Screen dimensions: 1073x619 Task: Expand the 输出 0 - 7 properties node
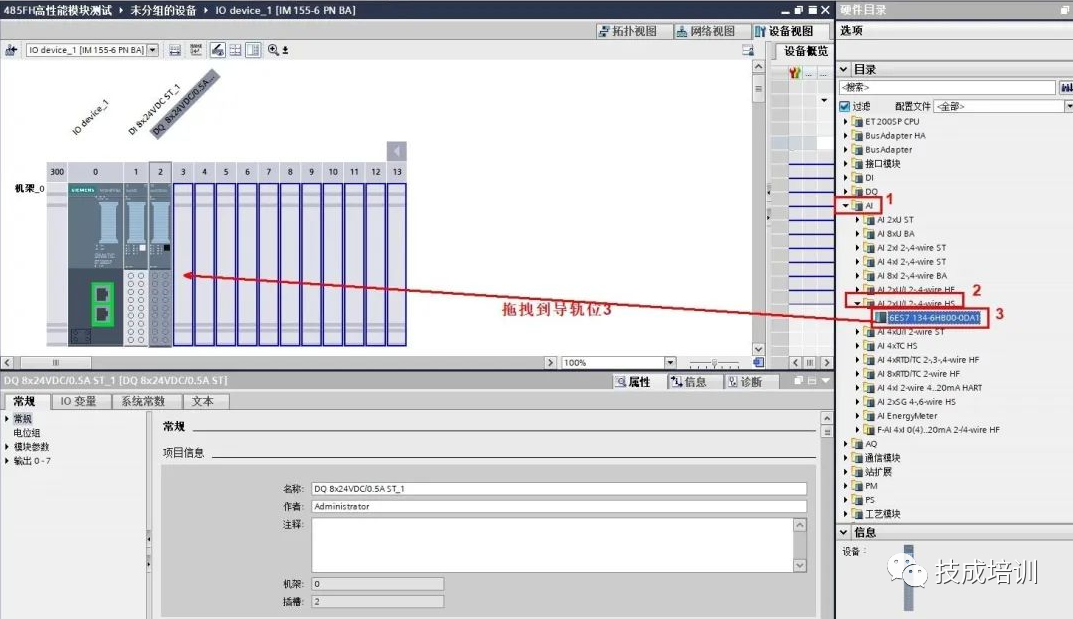[x=7, y=461]
